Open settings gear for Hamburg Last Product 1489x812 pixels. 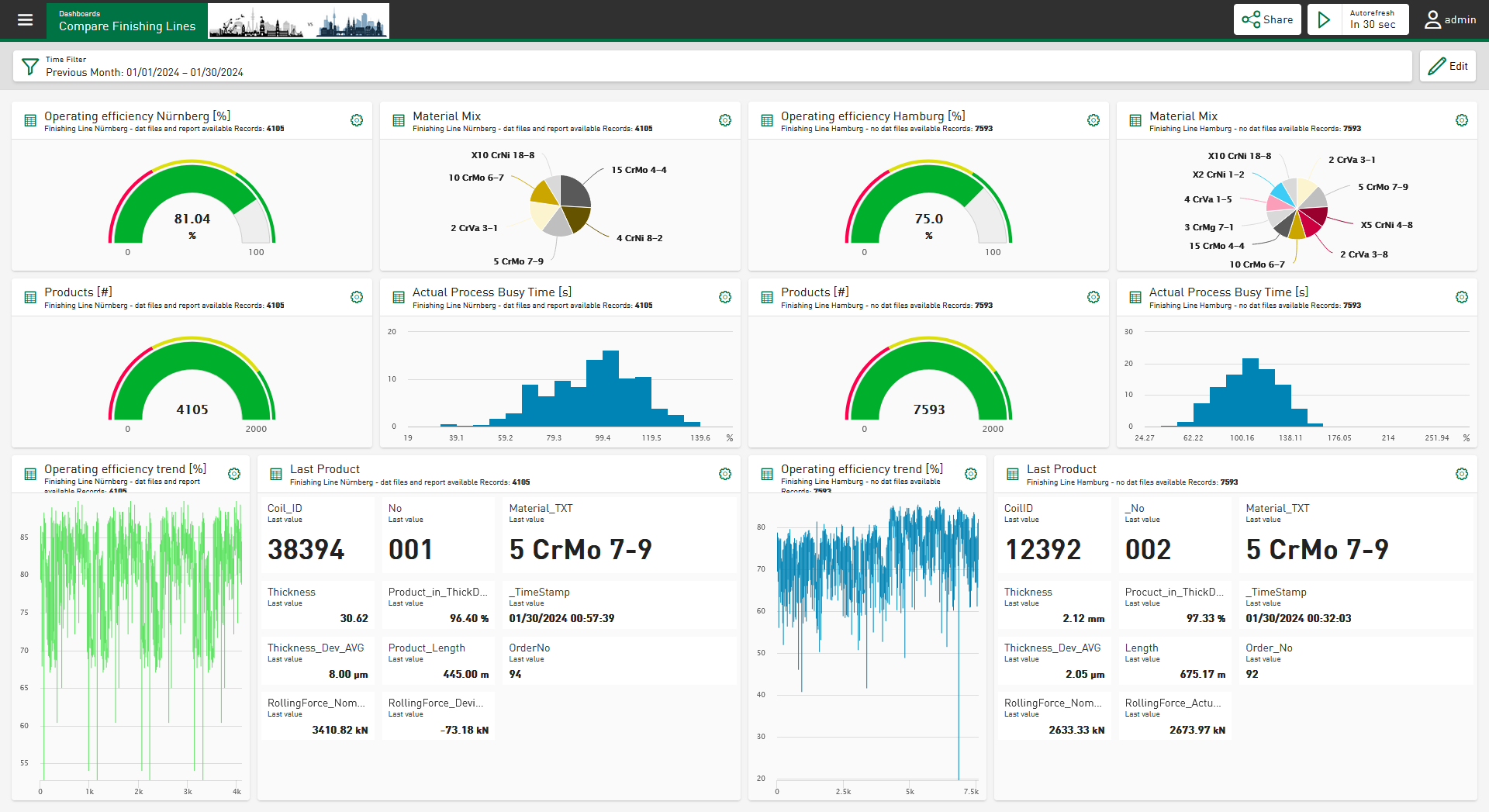click(1462, 474)
